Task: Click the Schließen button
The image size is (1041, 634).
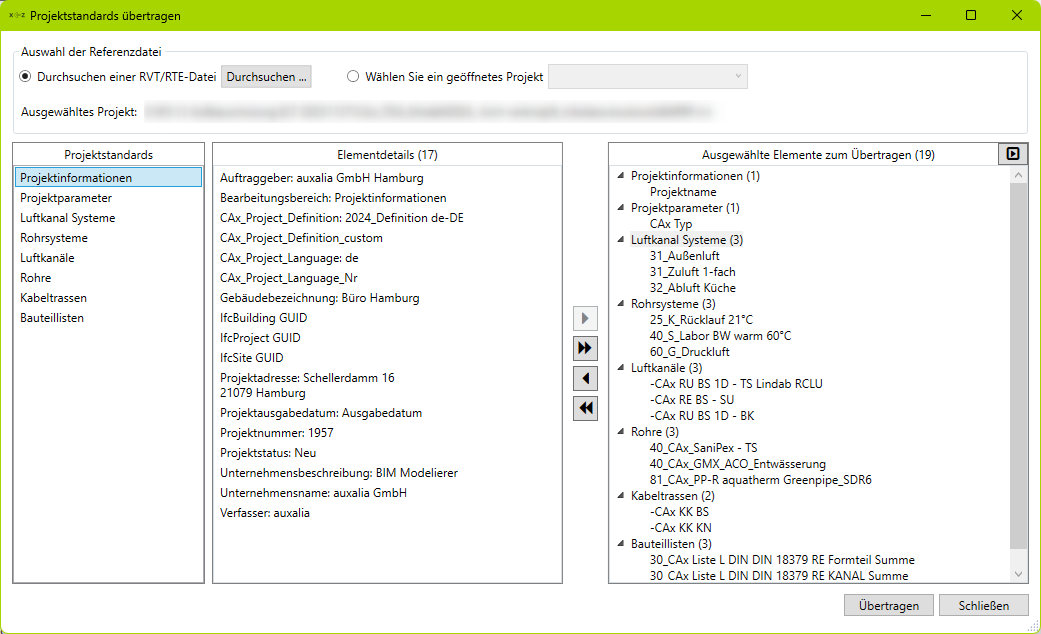Action: (983, 606)
